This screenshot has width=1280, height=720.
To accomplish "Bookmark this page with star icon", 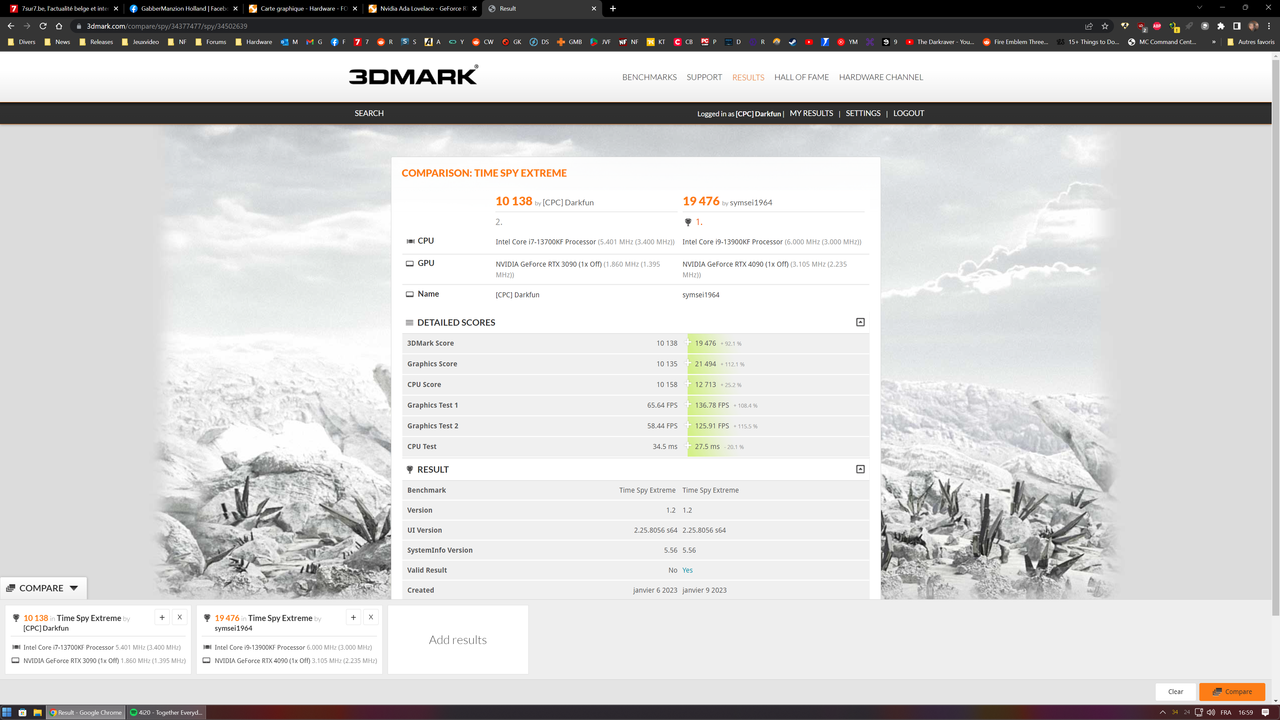I will pyautogui.click(x=1105, y=26).
